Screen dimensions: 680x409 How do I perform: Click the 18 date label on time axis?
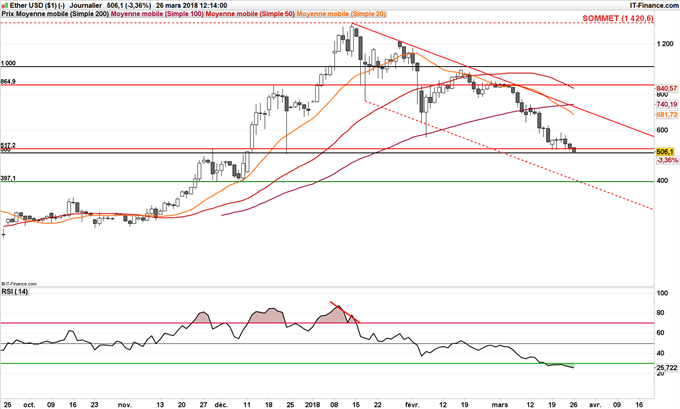pos(268,405)
